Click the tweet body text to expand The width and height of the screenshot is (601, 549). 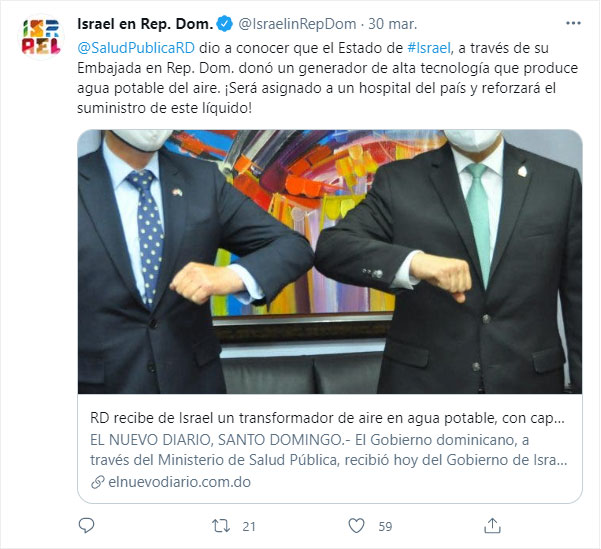327,78
